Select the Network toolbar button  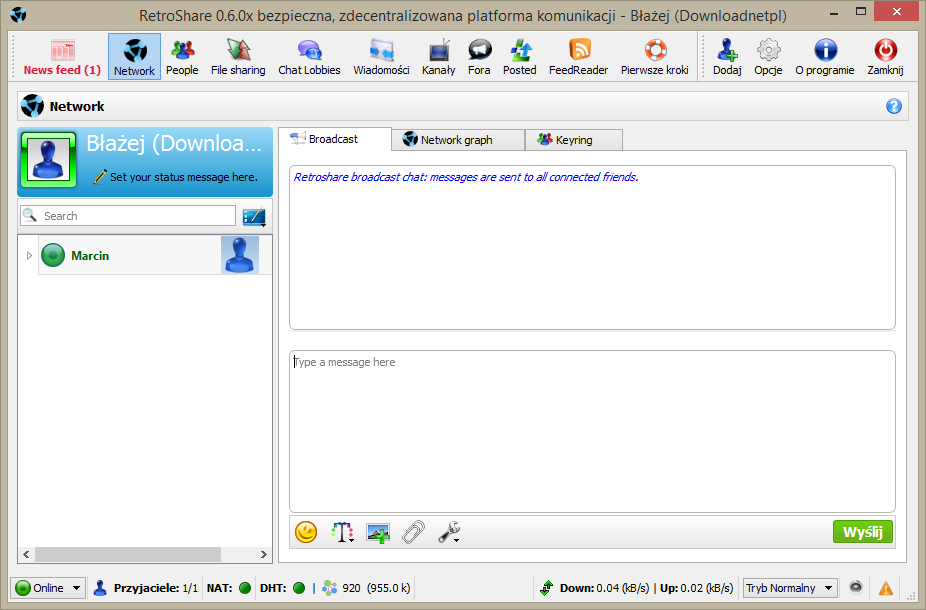point(134,57)
